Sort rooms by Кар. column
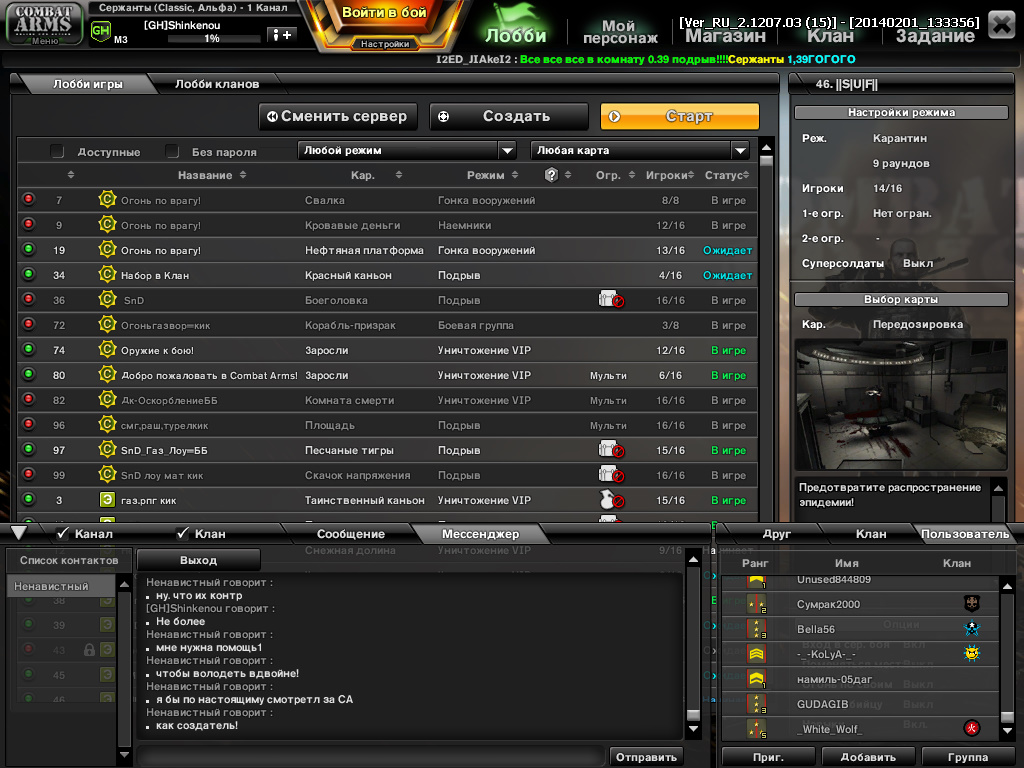Screen dimensions: 1024x768 [x=376, y=175]
